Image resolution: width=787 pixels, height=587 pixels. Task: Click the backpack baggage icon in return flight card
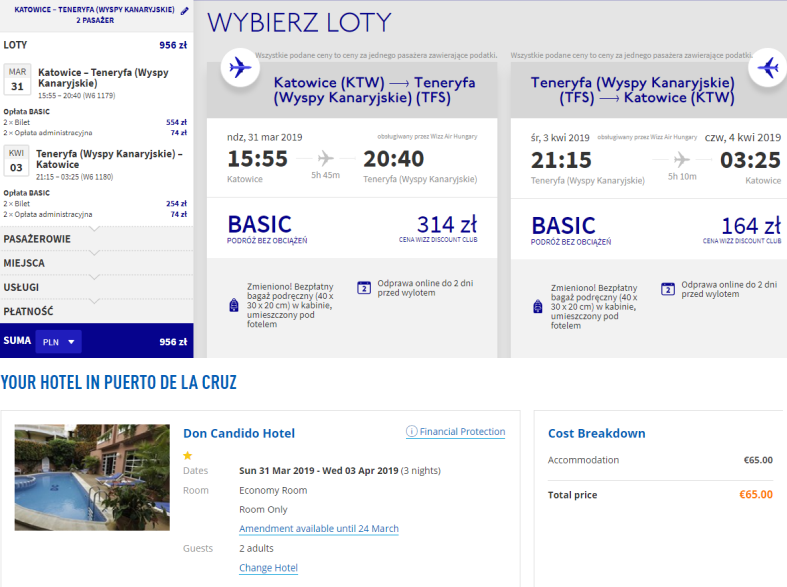[x=538, y=306]
